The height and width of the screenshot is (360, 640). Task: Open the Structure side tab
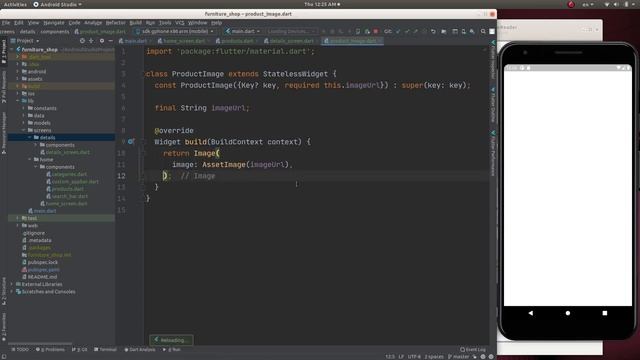(x=4, y=291)
